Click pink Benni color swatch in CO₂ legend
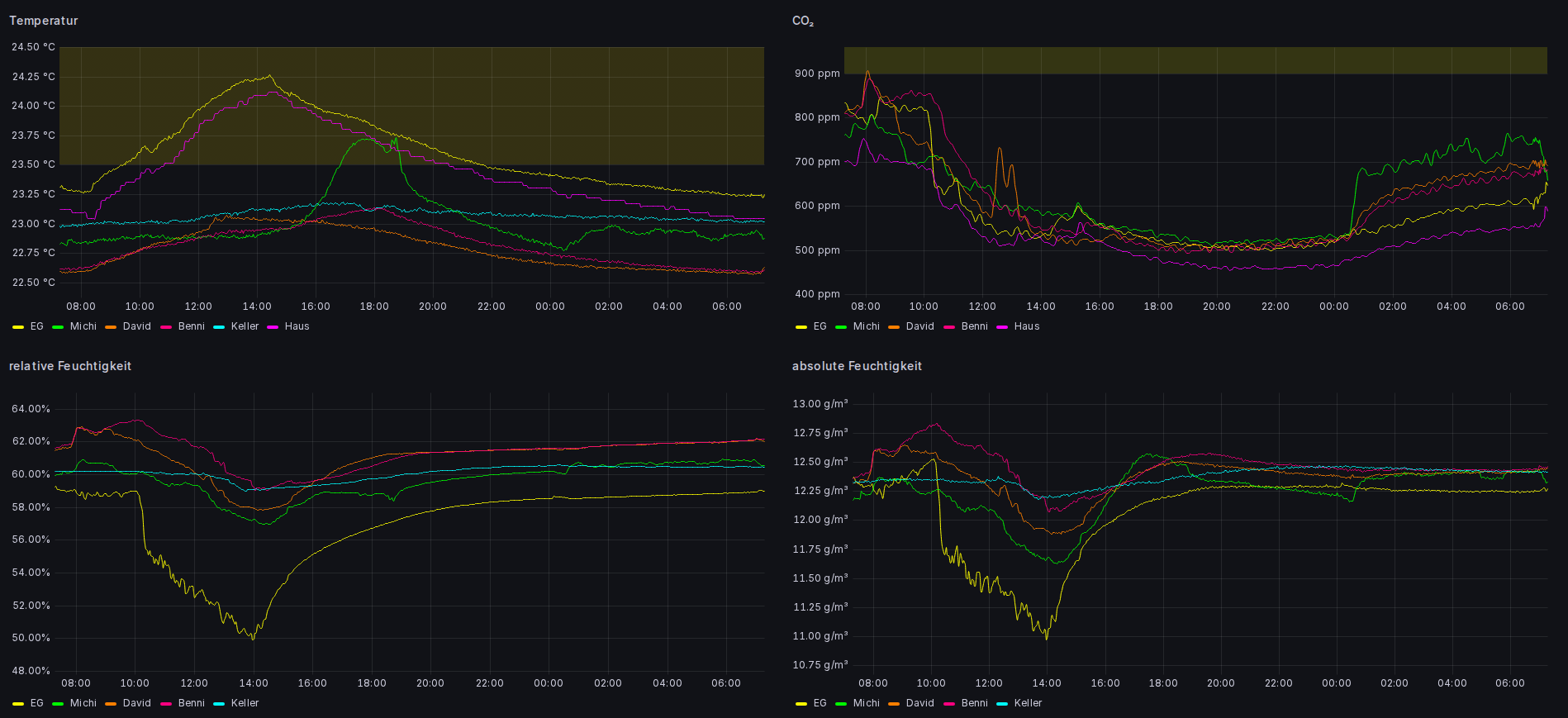Image resolution: width=1568 pixels, height=718 pixels. point(949,327)
